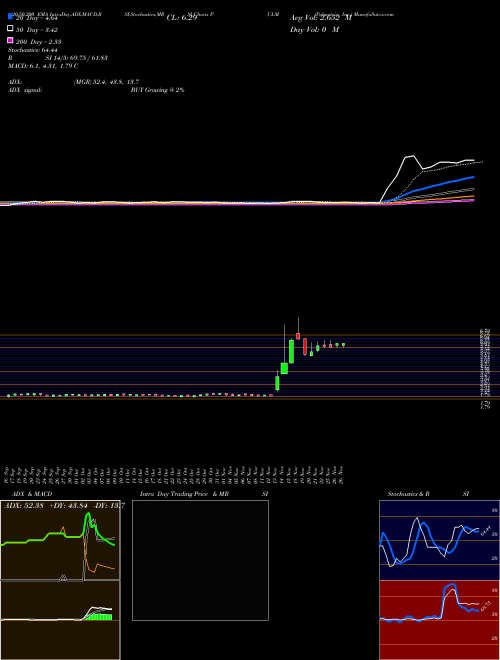Select the 'Avg Vol: 2.652 M' text

point(321,18)
